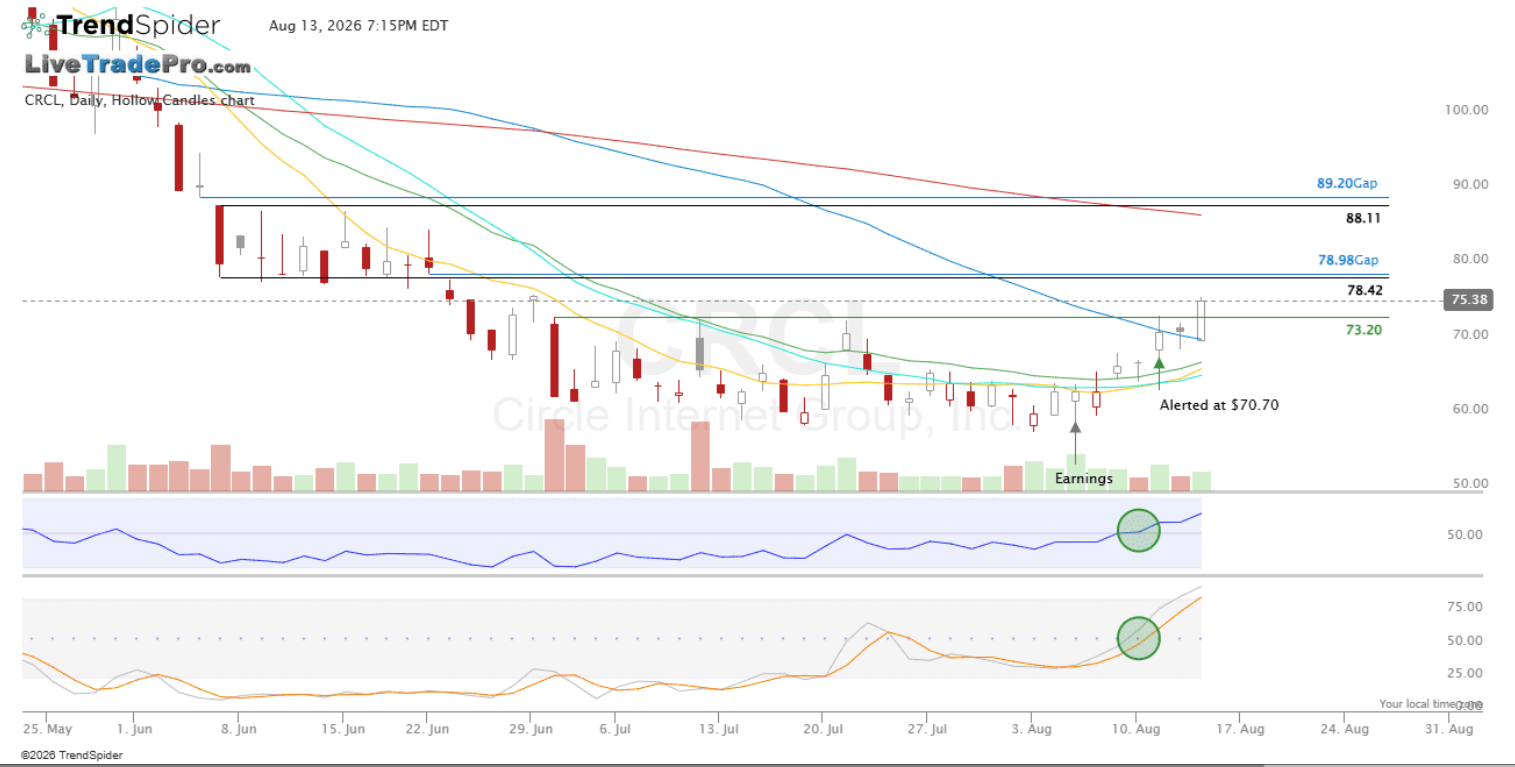Open the LiveTradePro.com link

click(137, 66)
